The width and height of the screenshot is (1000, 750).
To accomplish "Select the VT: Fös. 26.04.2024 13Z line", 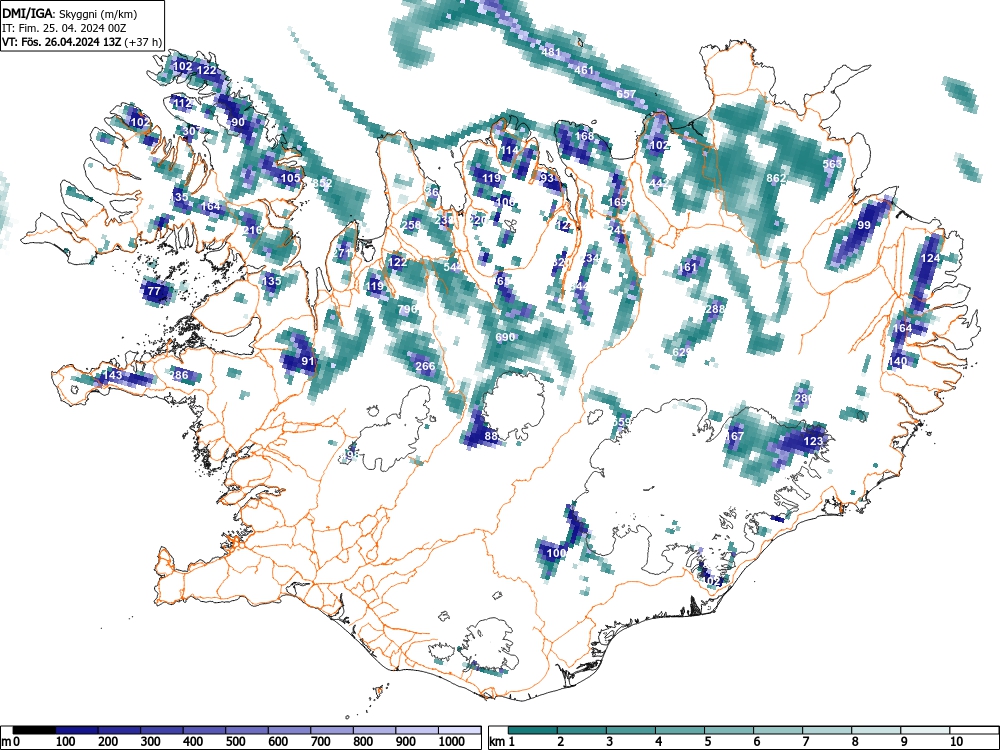I will pos(82,42).
